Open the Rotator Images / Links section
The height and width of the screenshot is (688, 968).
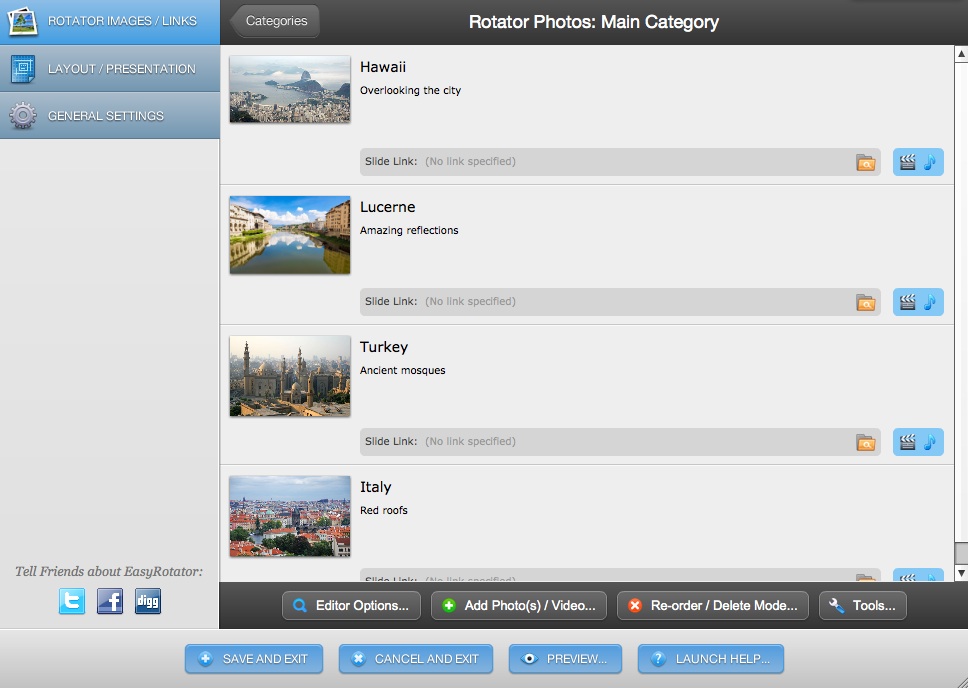(110, 22)
